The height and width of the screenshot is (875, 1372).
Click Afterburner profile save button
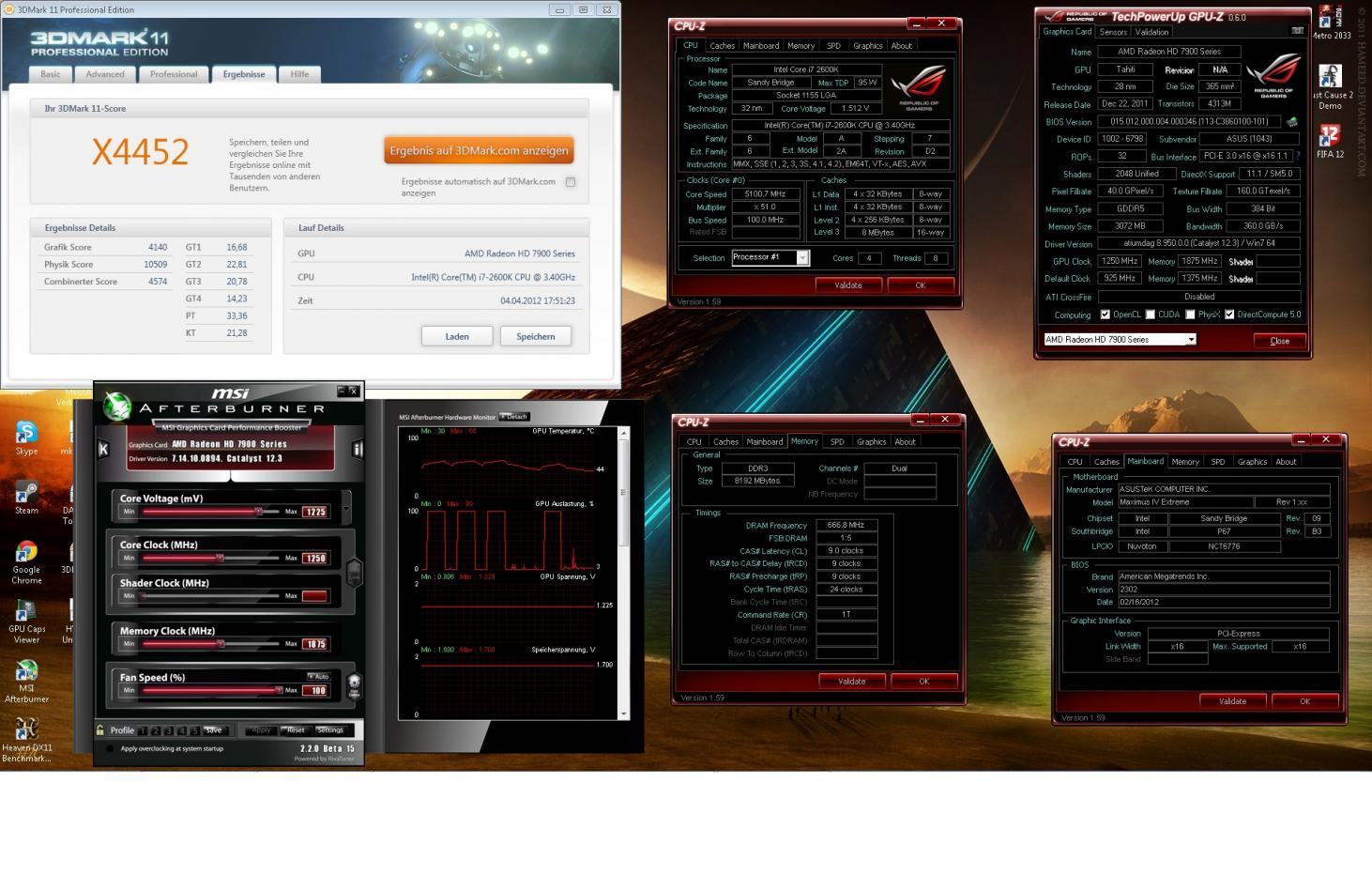pyautogui.click(x=214, y=730)
